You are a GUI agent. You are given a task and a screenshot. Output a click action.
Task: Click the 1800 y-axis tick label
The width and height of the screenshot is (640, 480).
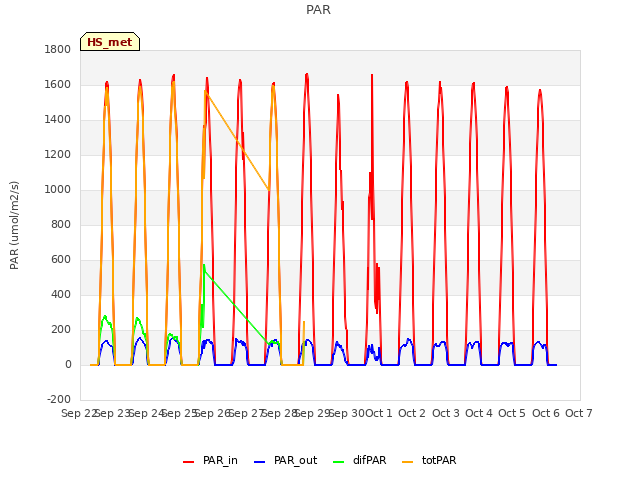pos(58,49)
